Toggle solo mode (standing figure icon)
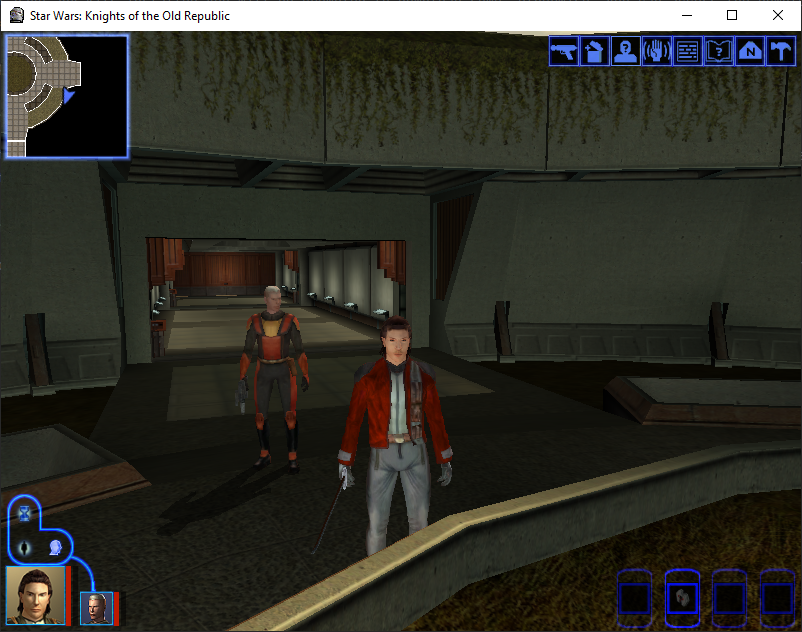 (24, 548)
